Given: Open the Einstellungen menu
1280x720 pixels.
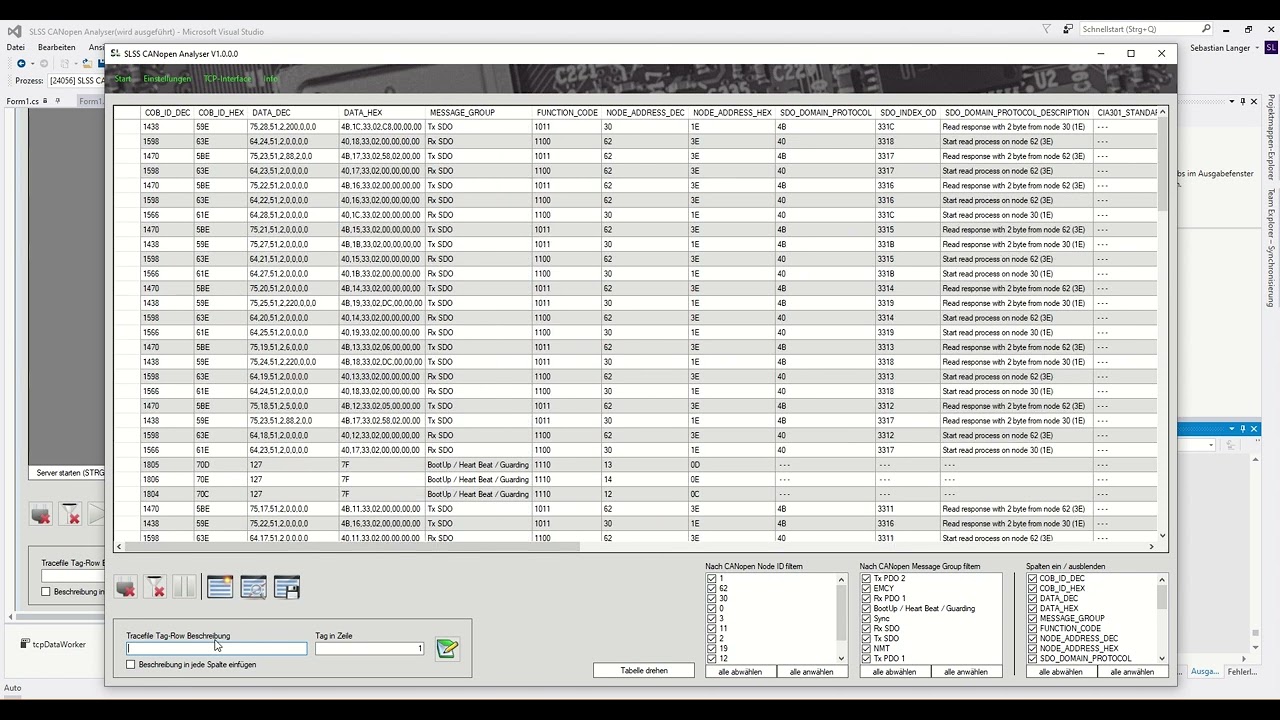Looking at the screenshot, I should 167,79.
